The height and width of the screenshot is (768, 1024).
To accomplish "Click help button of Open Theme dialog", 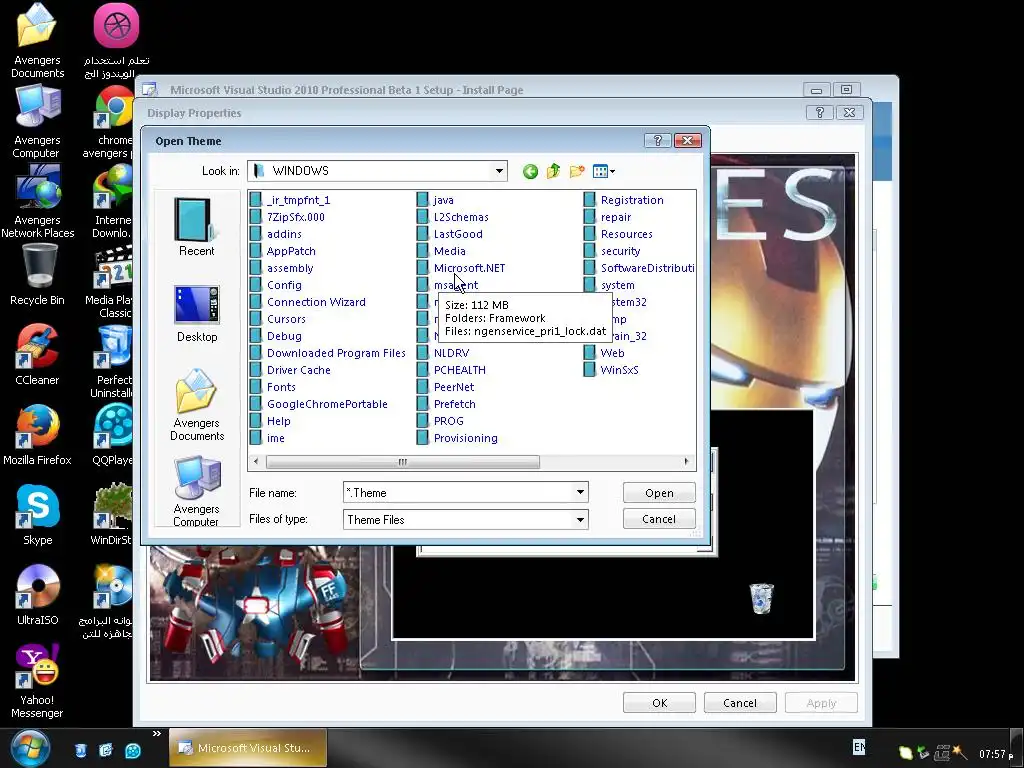I will click(x=658, y=140).
